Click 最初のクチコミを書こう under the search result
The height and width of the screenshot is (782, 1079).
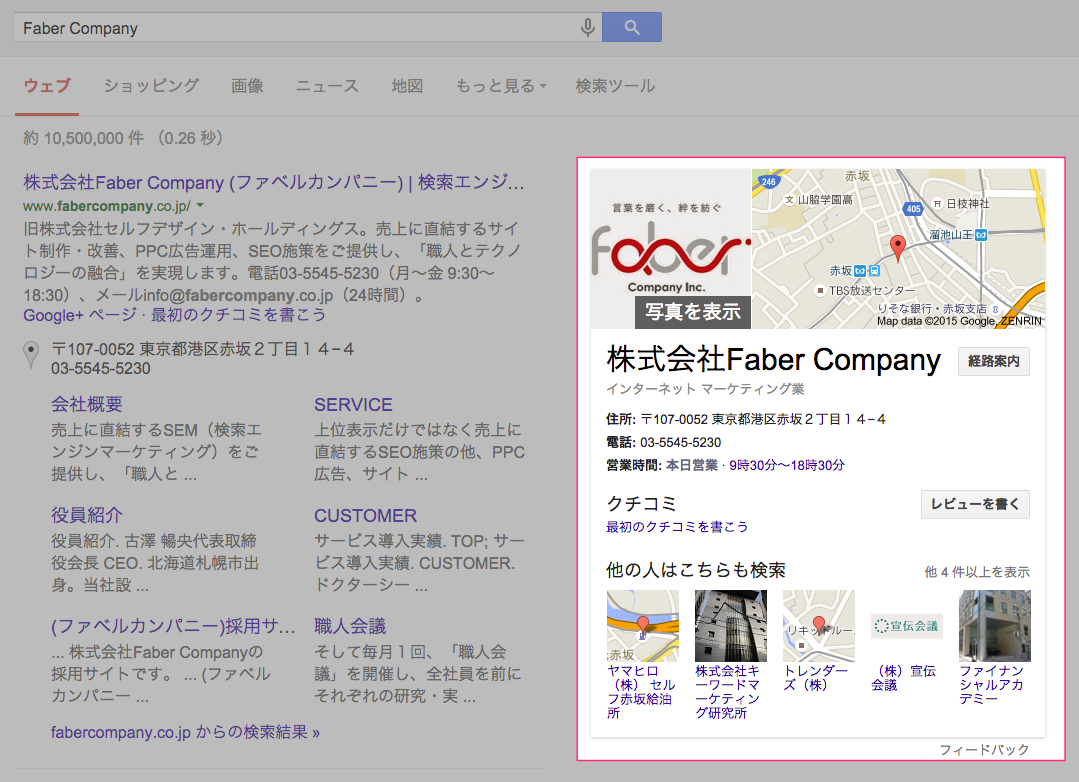238,315
